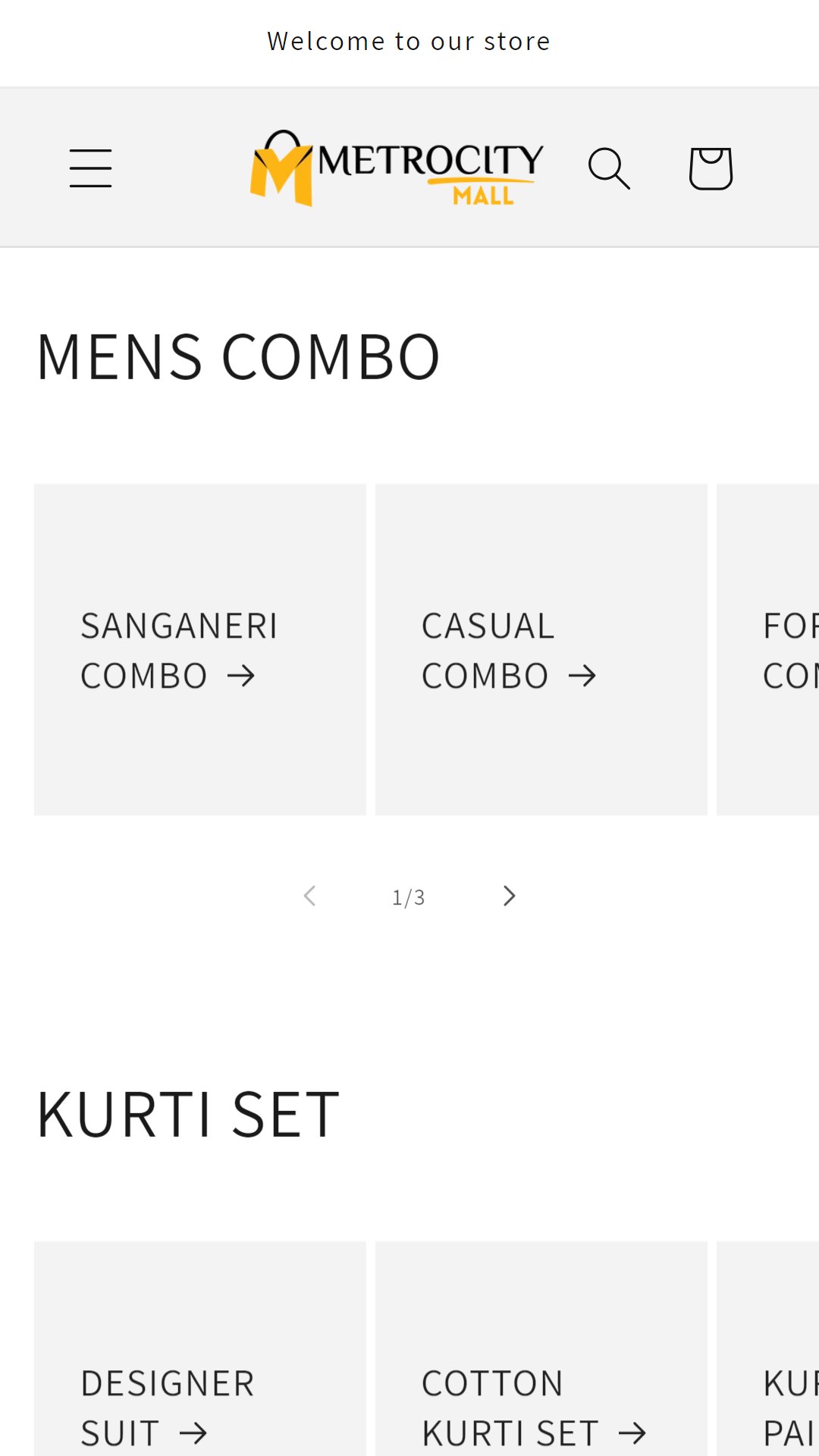Select the partially visible third Mens Combo card
This screenshot has width=819, height=1456.
(x=767, y=650)
